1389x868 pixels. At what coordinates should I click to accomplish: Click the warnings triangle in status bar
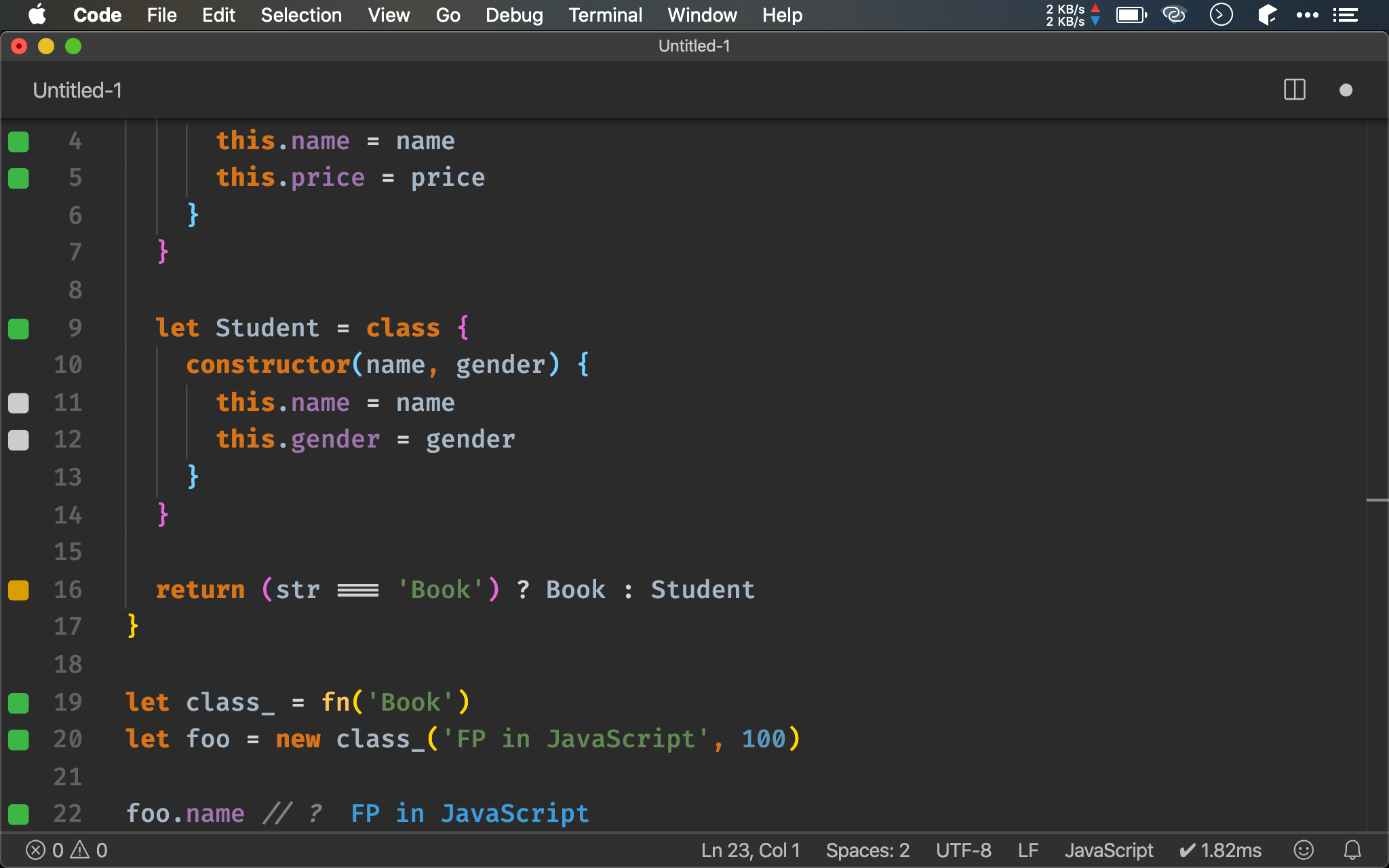click(x=80, y=850)
